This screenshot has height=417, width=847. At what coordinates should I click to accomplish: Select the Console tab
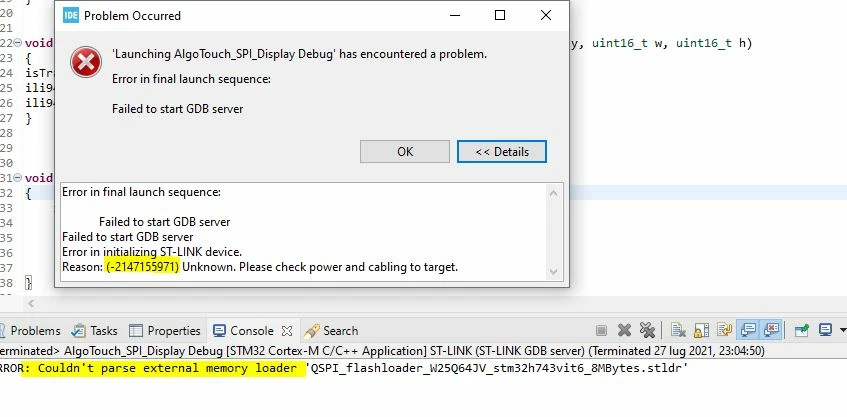tap(244, 331)
